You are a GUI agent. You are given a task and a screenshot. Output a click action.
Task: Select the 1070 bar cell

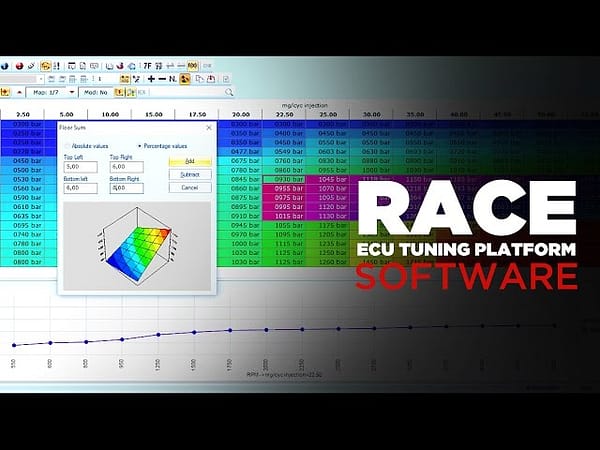click(x=328, y=188)
